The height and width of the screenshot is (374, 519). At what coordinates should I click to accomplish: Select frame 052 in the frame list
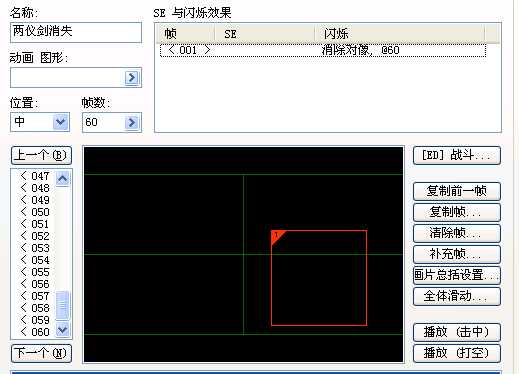pyautogui.click(x=35, y=236)
